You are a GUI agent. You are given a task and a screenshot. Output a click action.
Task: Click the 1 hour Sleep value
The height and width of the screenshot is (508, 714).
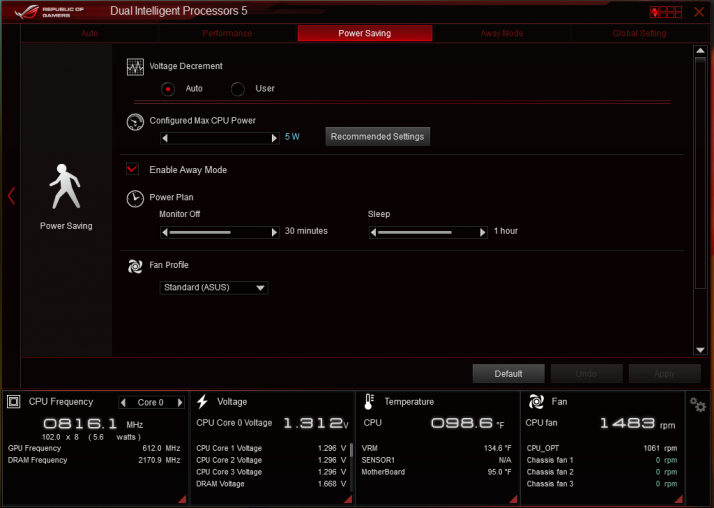pos(506,231)
